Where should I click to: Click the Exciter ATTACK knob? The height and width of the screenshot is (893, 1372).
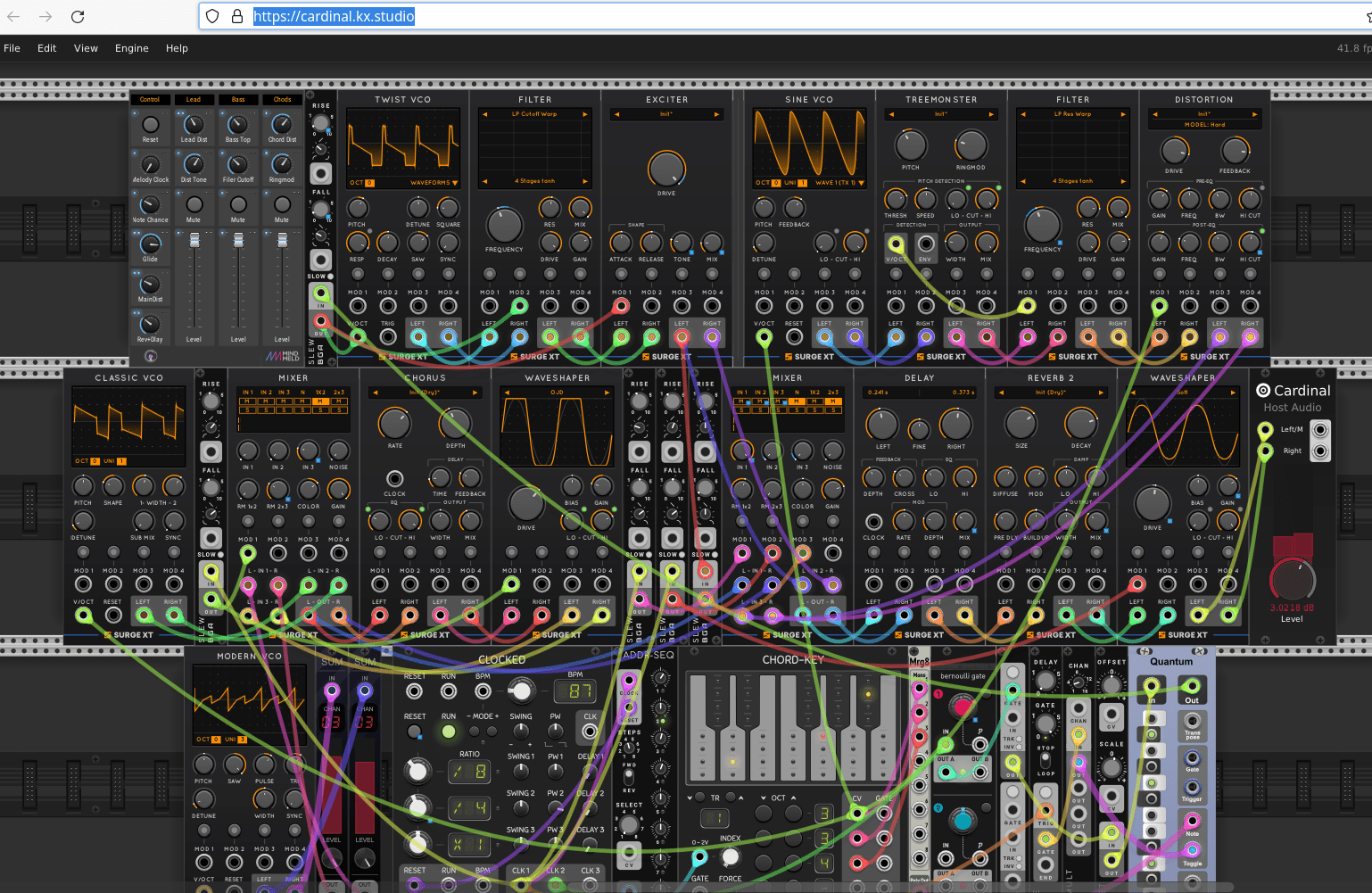click(621, 243)
